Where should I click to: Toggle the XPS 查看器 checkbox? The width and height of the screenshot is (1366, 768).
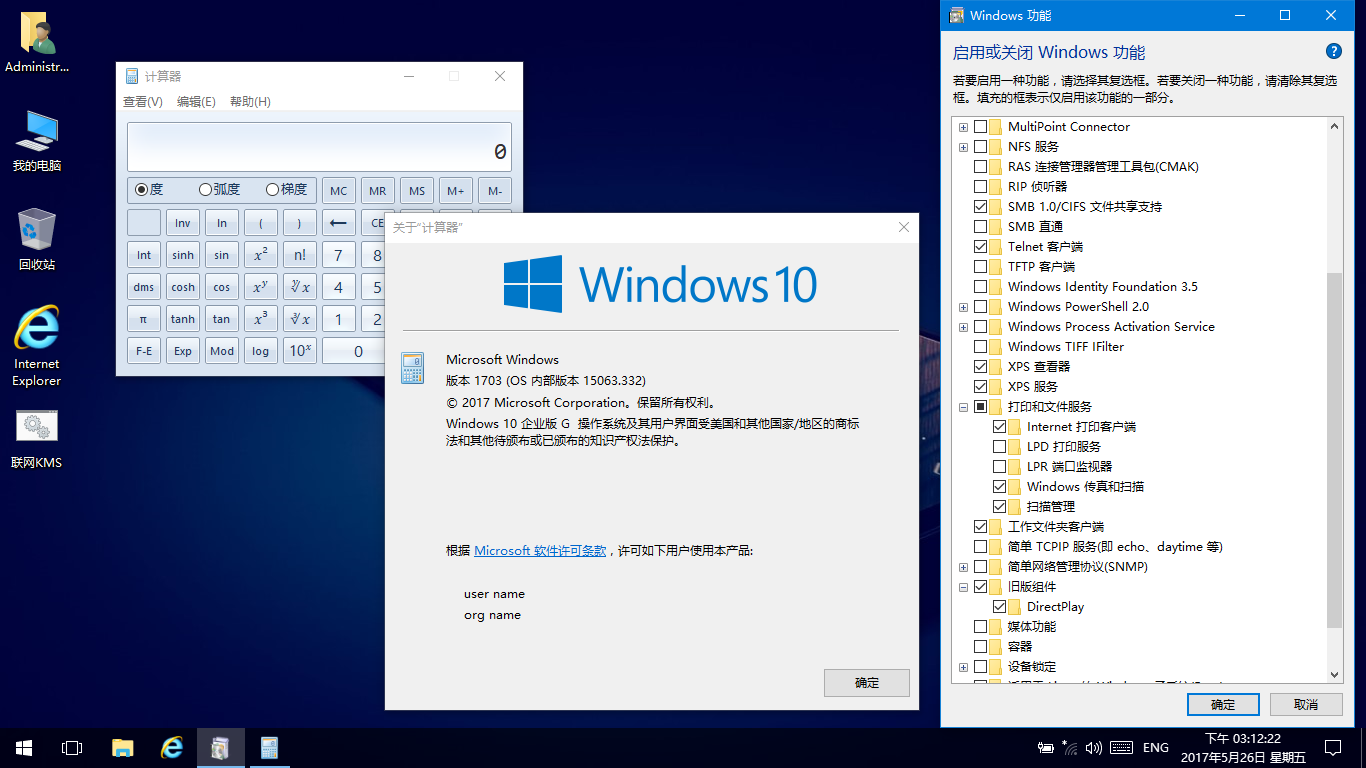point(980,367)
